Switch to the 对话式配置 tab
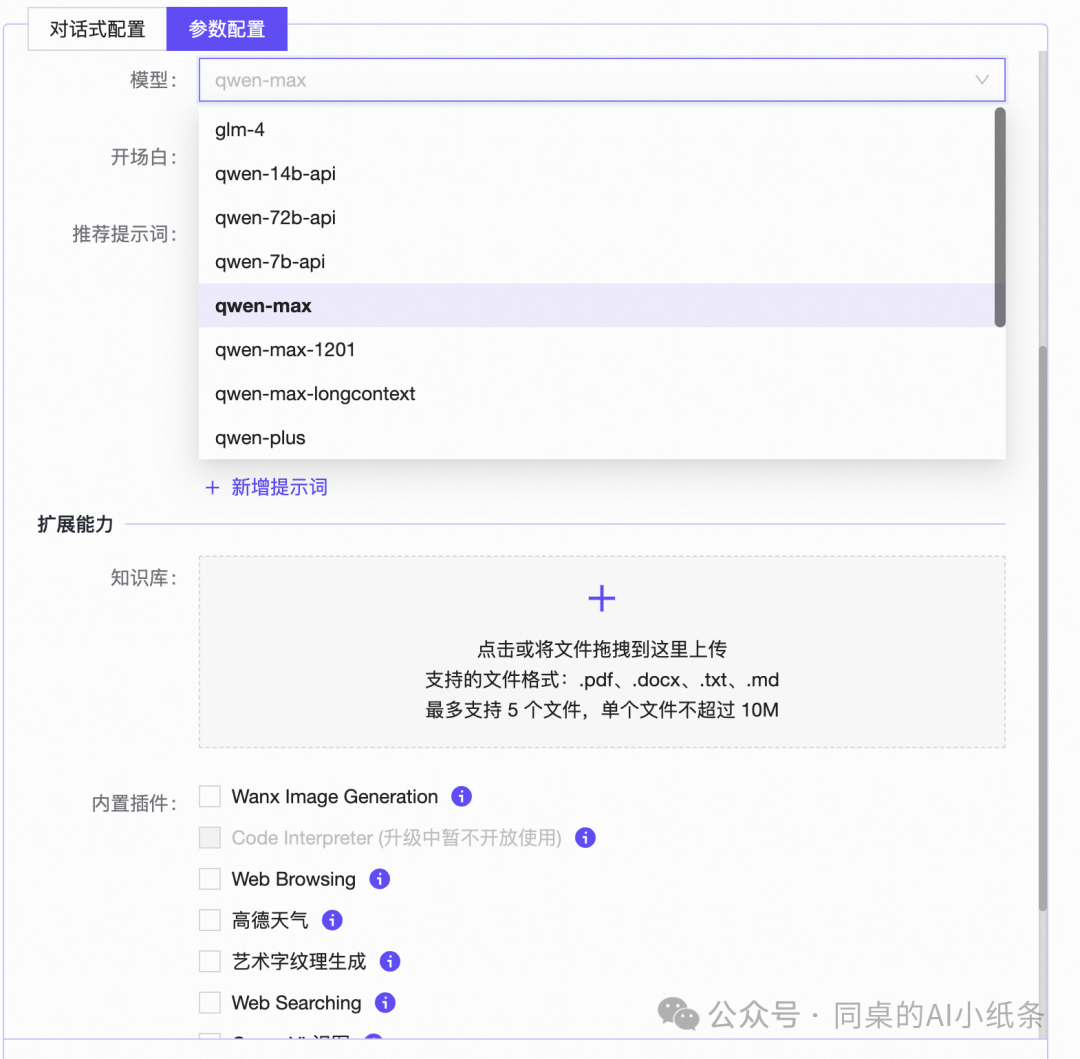The height and width of the screenshot is (1059, 1080). 97,29
